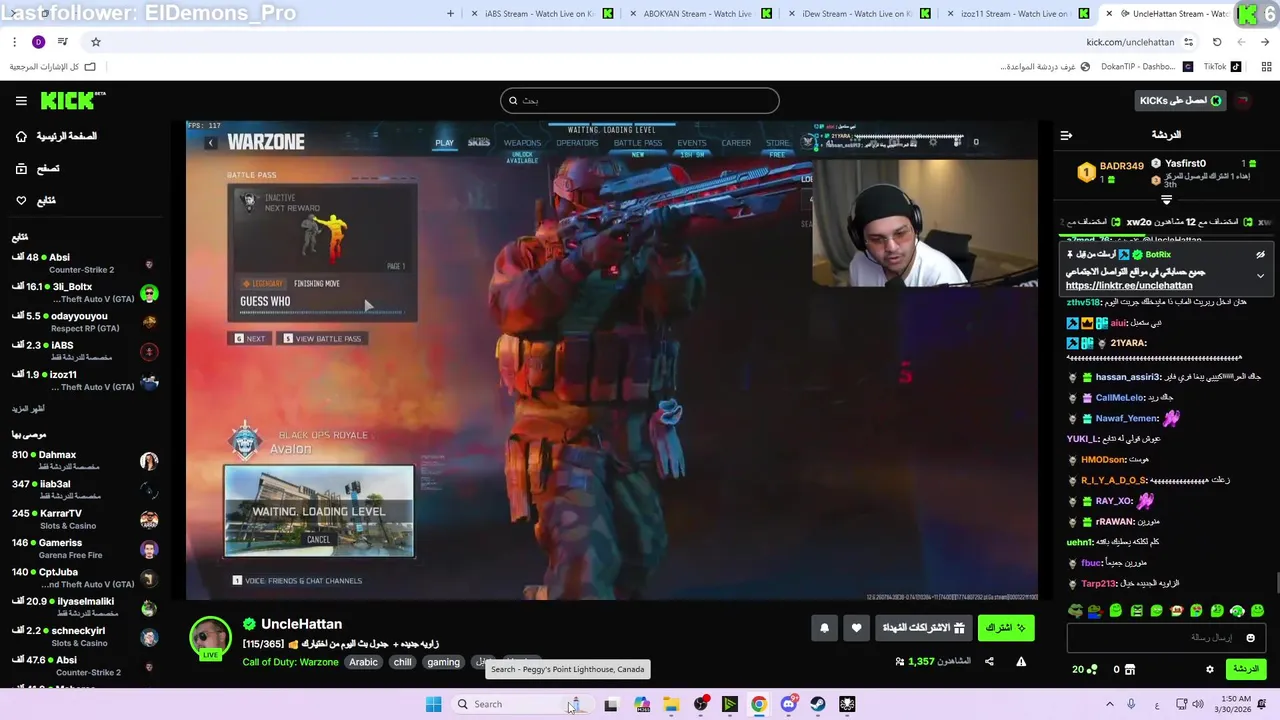Open iiab3al recommended channel
This screenshot has width=1280, height=720.
[x=85, y=490]
